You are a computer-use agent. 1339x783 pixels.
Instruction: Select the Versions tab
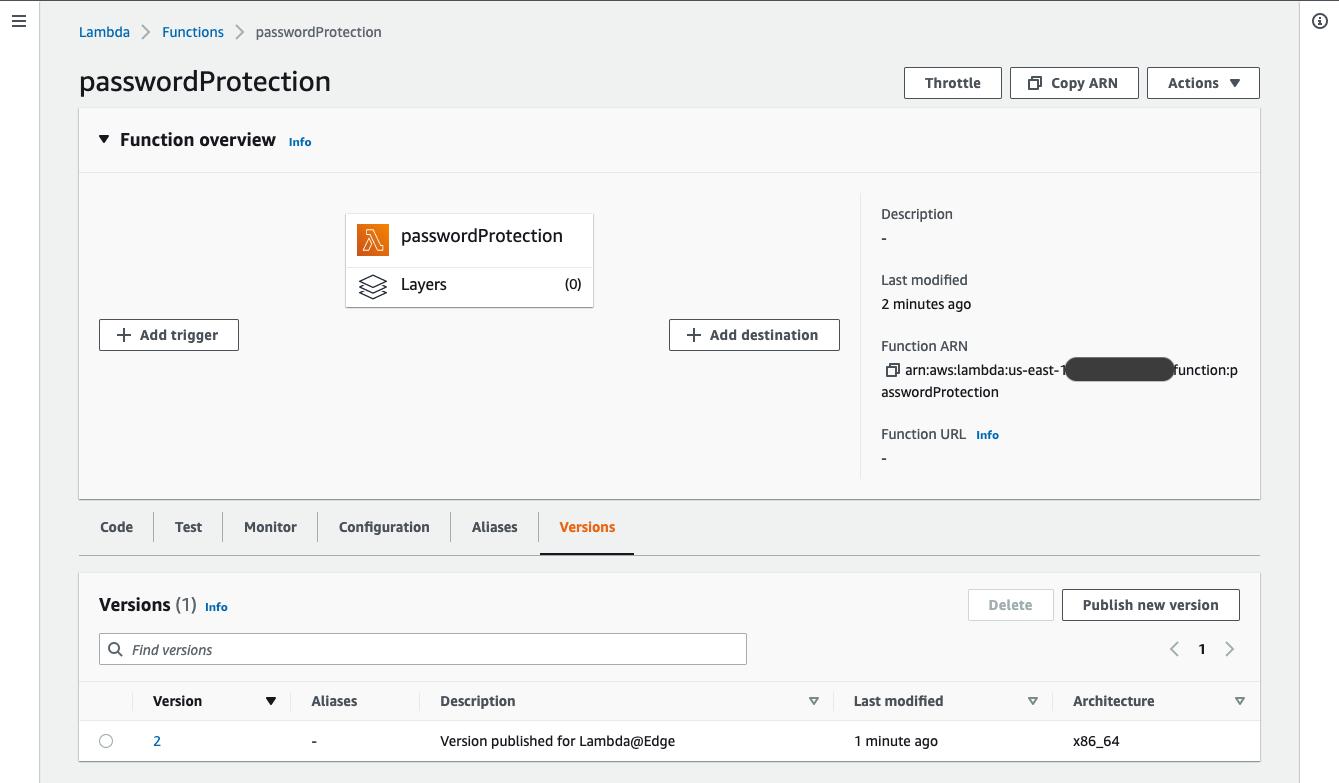click(587, 527)
